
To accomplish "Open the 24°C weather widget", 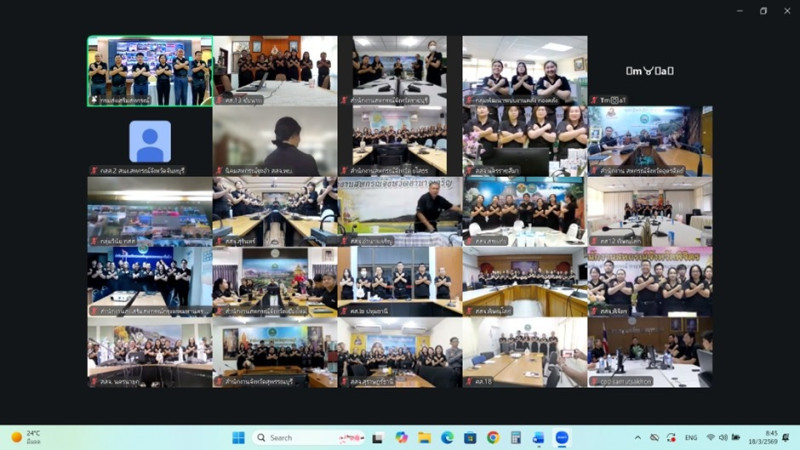I will 30,437.
